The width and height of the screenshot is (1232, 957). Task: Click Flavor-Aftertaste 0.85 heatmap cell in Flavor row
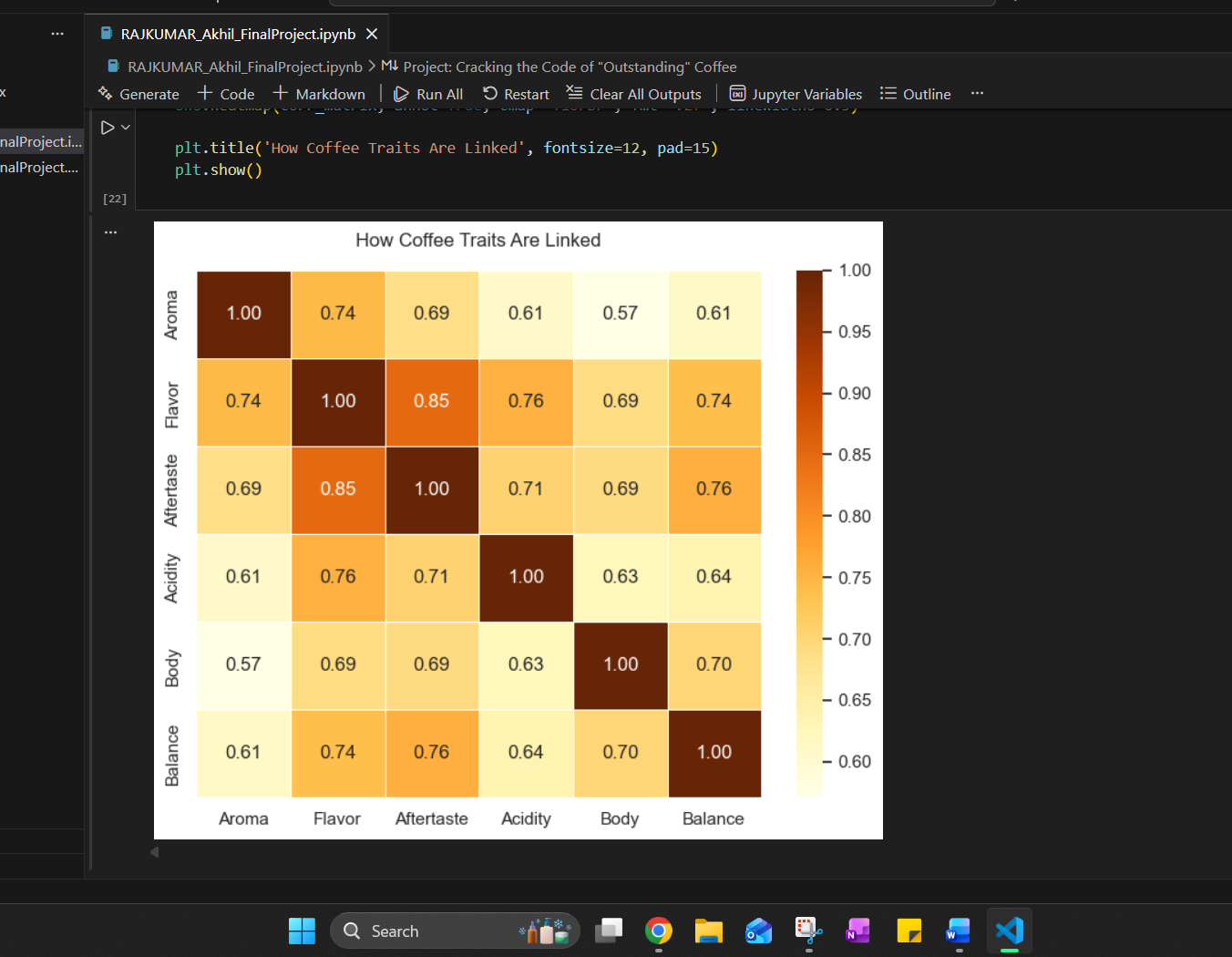432,402
